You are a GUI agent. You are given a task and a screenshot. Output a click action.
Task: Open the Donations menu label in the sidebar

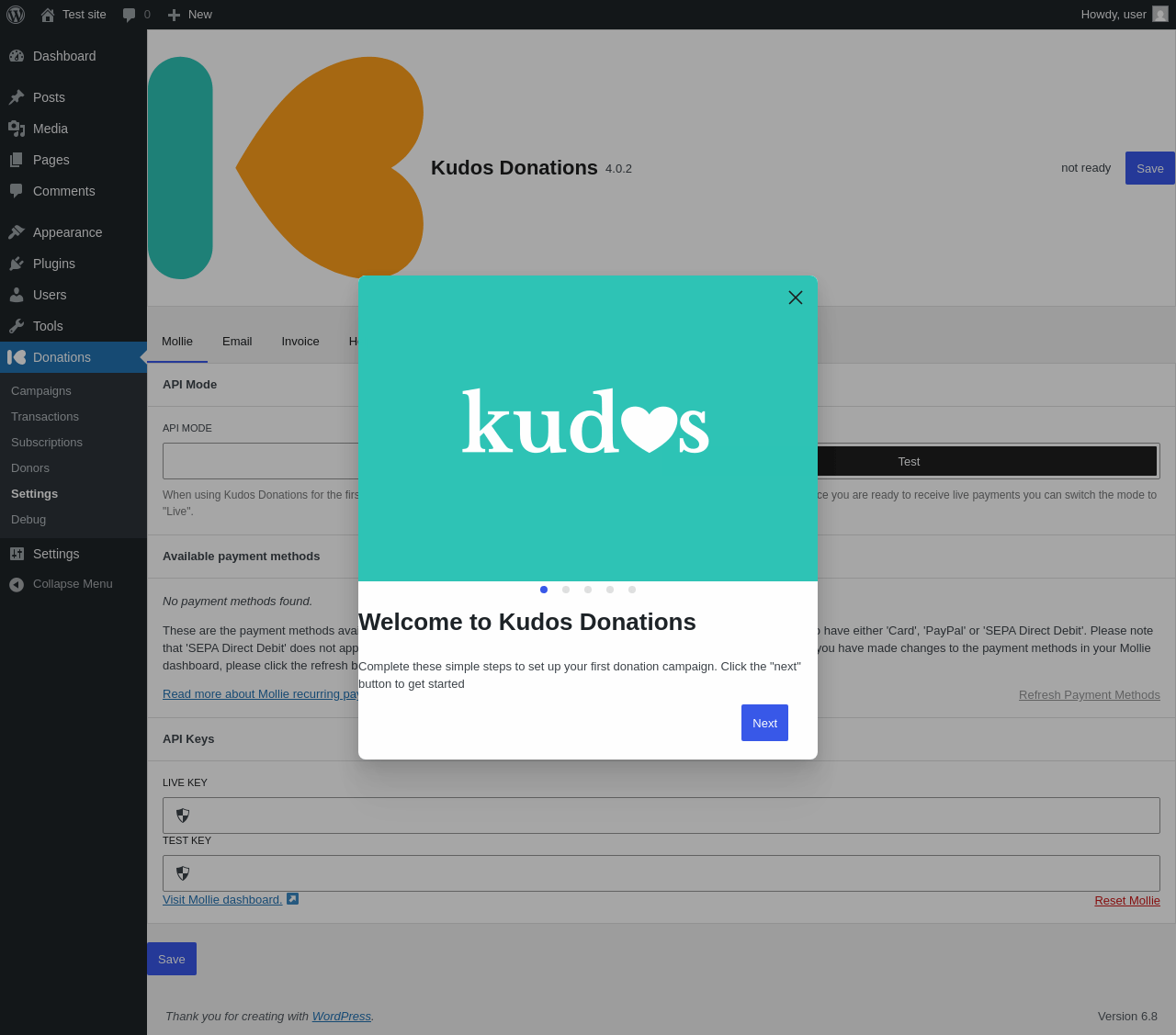(62, 357)
